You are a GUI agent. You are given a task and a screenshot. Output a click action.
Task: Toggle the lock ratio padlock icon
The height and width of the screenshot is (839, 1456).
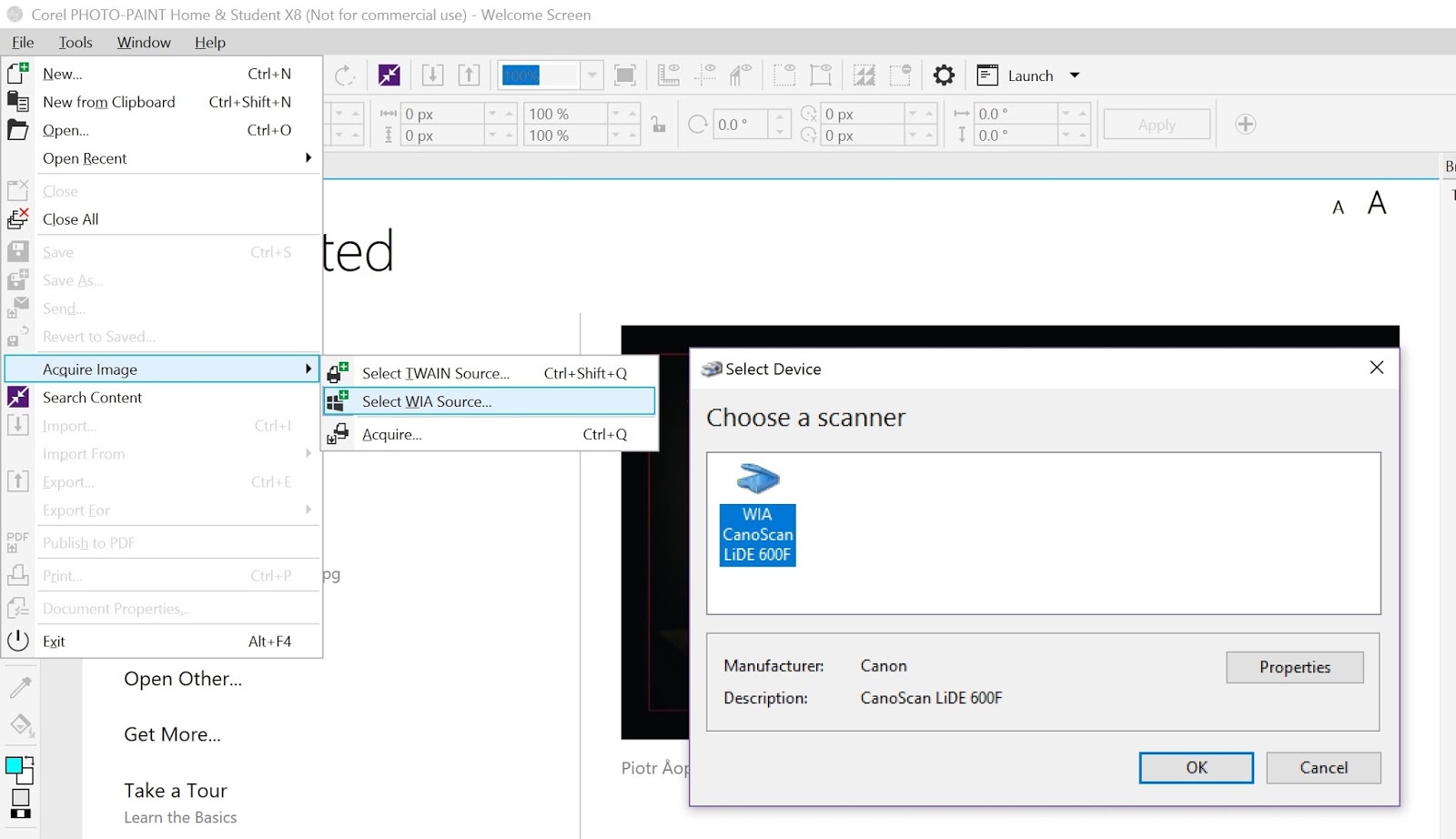click(x=659, y=124)
